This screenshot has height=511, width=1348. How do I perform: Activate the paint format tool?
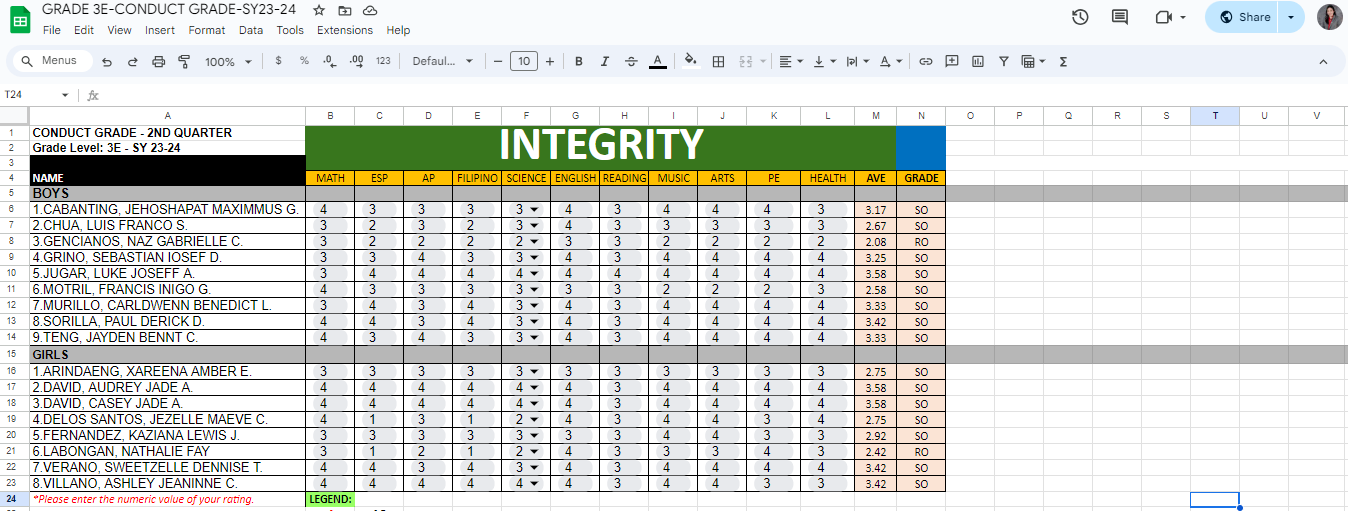pyautogui.click(x=184, y=62)
